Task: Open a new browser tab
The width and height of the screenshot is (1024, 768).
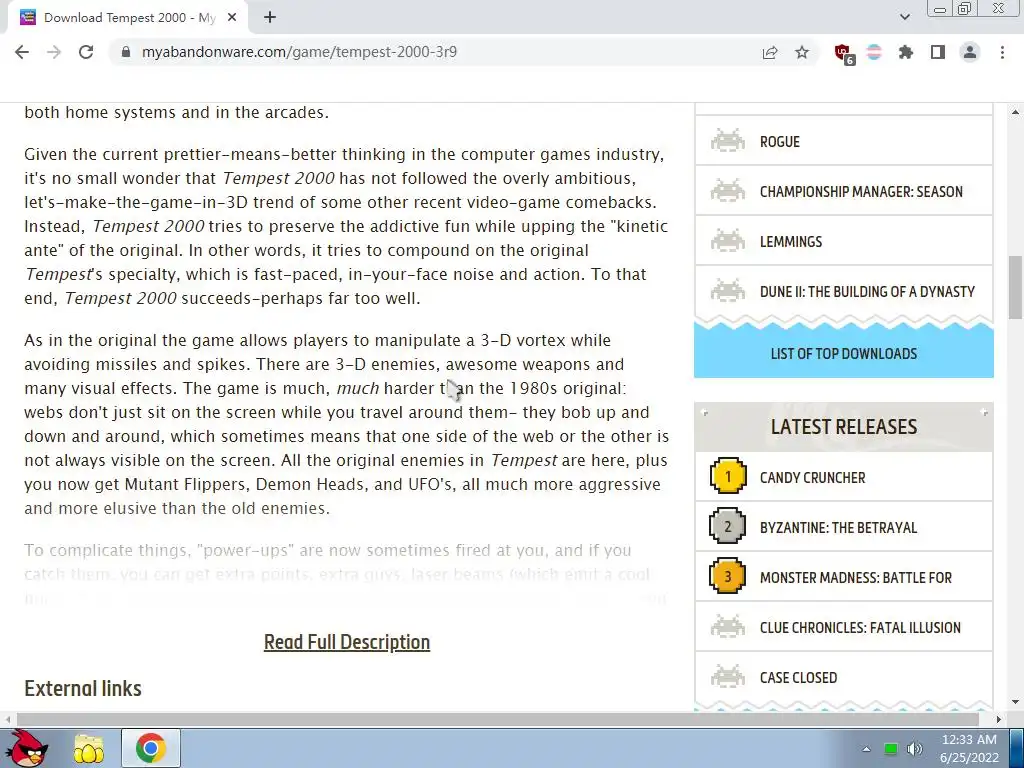Action: click(270, 18)
